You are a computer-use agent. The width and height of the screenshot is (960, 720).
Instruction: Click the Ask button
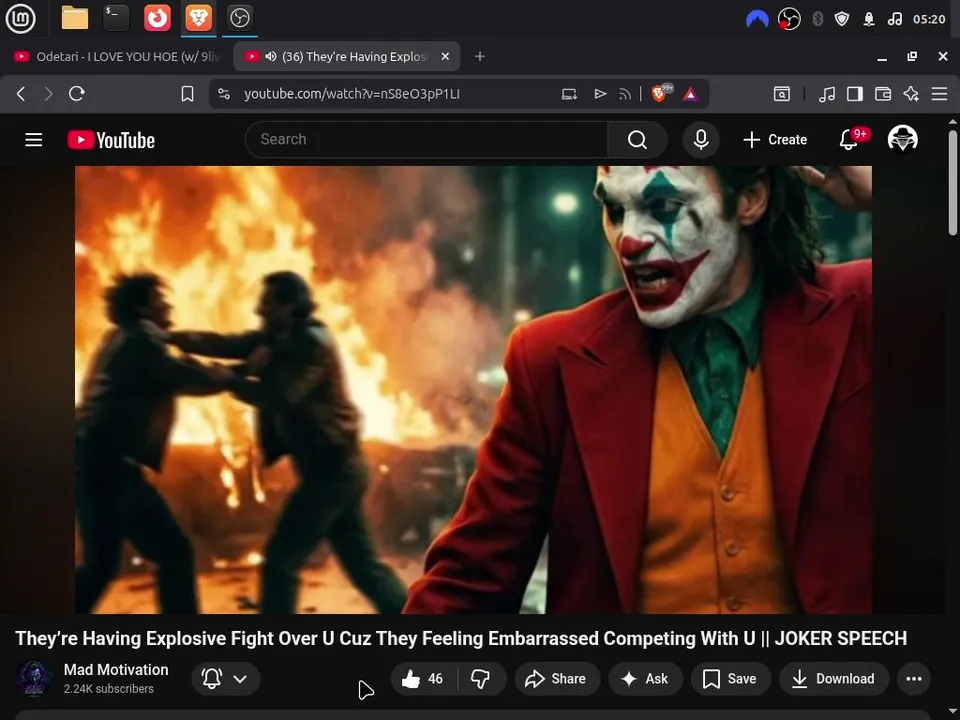[645, 678]
